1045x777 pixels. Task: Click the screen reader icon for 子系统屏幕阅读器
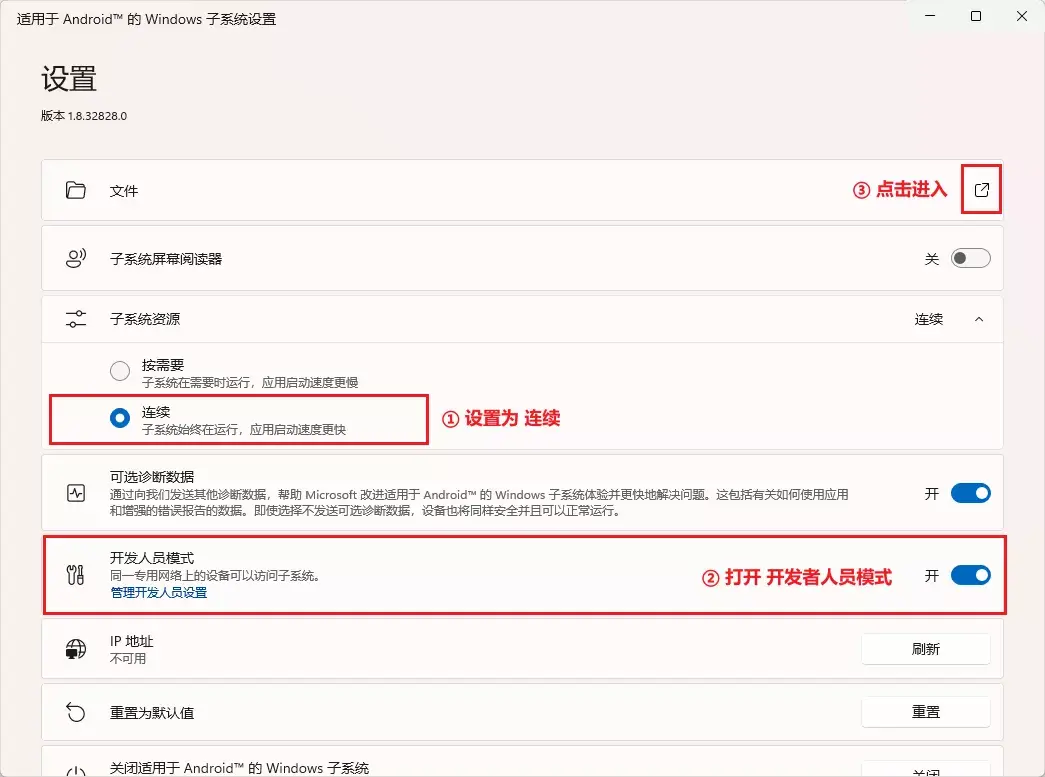pyautogui.click(x=76, y=258)
